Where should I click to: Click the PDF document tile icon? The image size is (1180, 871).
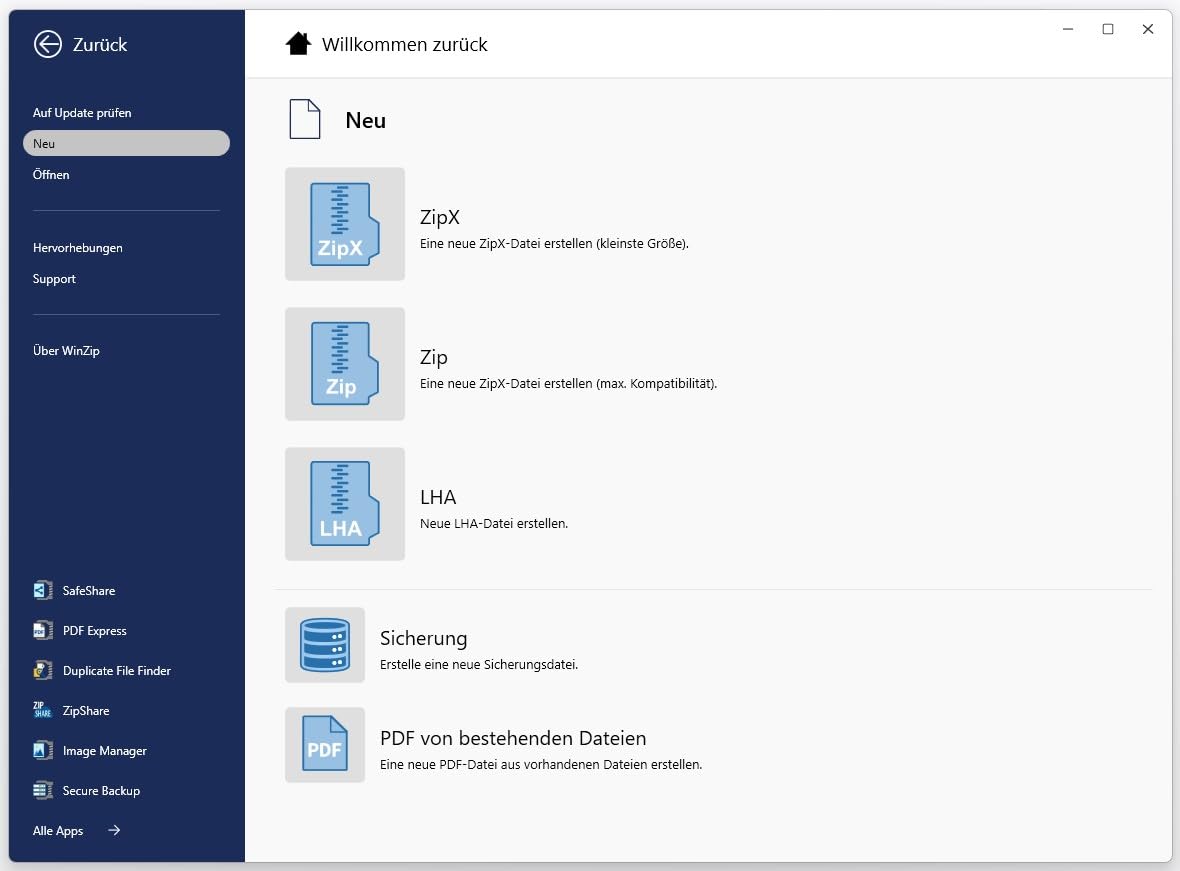(325, 745)
